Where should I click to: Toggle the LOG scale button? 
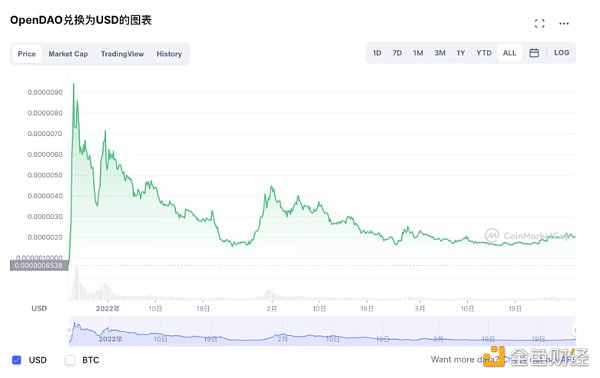tap(561, 53)
